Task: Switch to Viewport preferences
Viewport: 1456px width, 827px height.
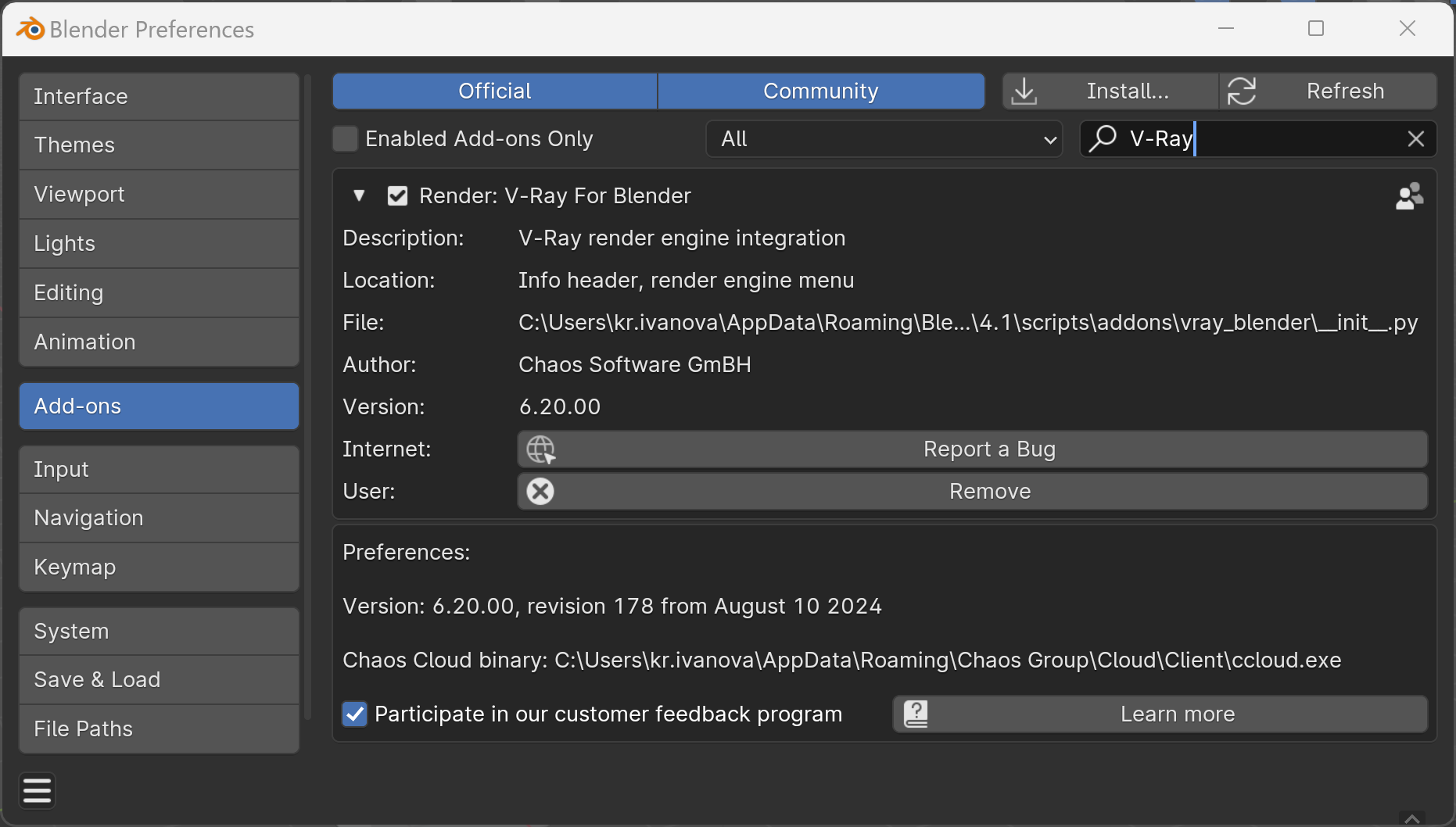Action: (160, 195)
